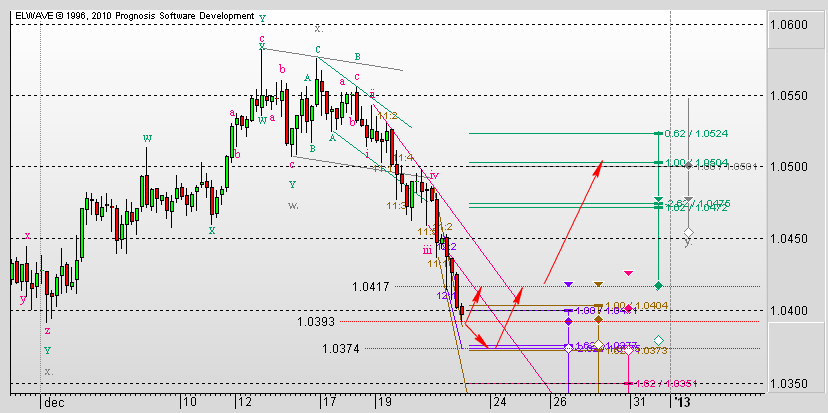Click the 1.0417 price level label
828x413 pixels.
[371, 287]
